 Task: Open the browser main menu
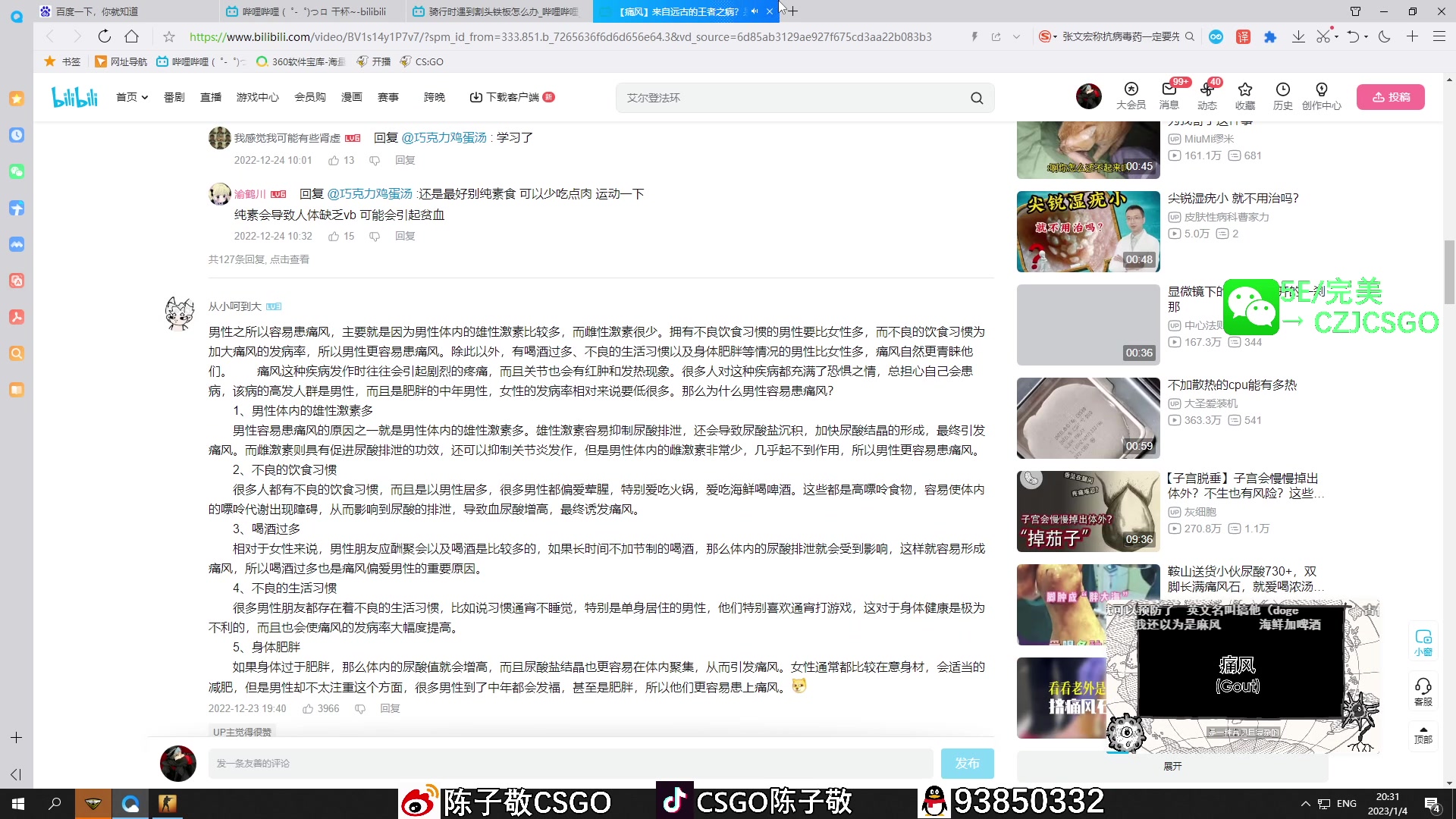[x=1439, y=36]
